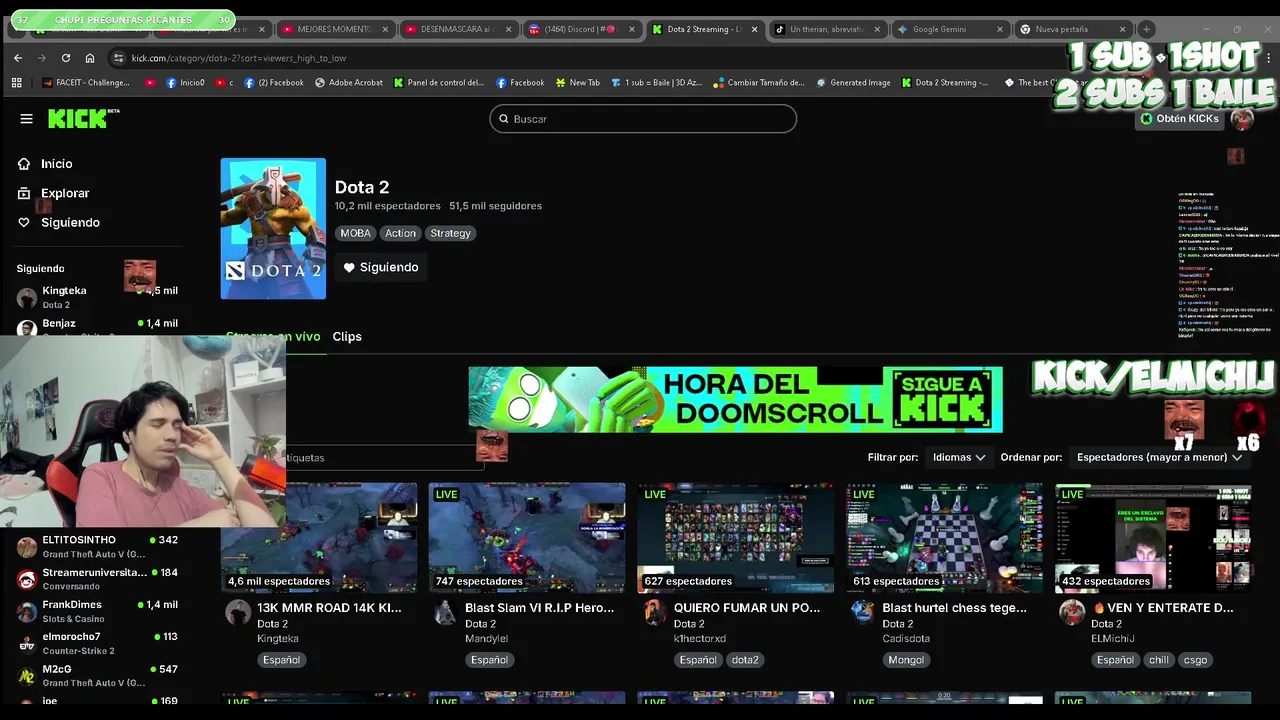The image size is (1280, 720).
Task: Click the Siguiendo heart icon in sidebar
Action: (24, 222)
